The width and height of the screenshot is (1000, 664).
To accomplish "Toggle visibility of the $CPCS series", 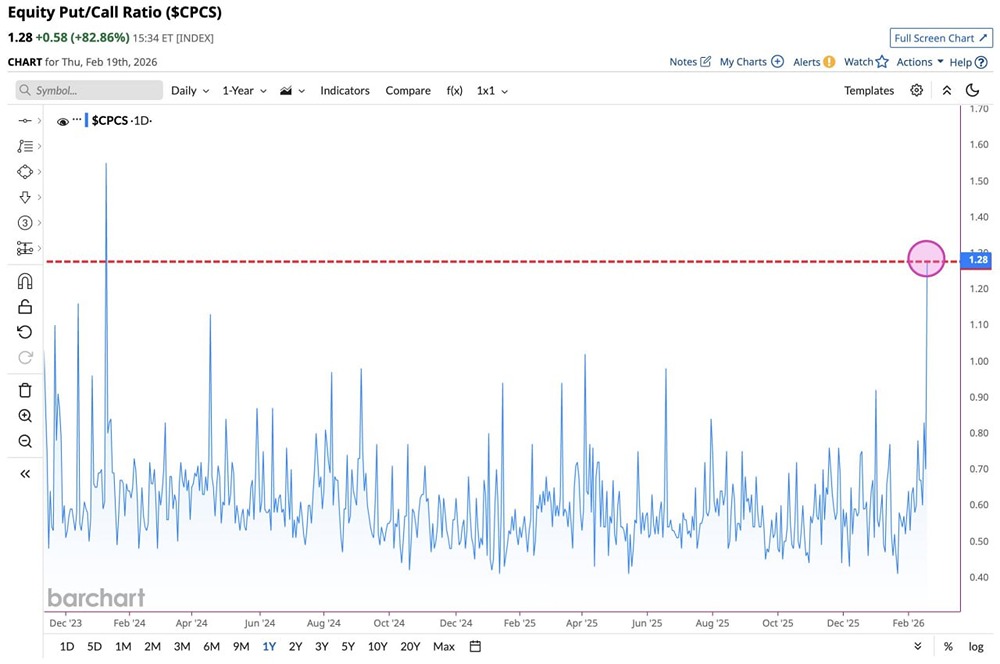I will [63, 121].
